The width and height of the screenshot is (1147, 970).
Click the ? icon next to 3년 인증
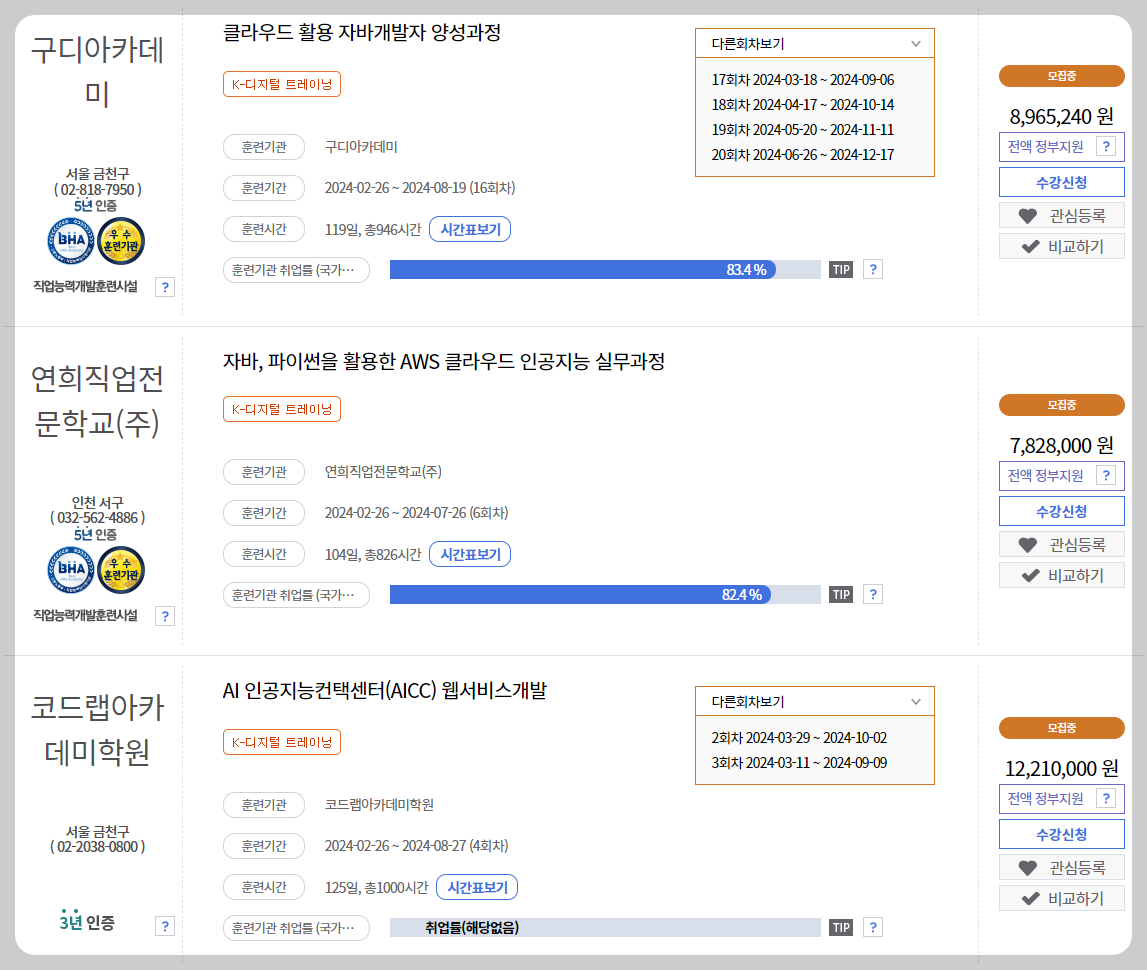click(x=164, y=925)
